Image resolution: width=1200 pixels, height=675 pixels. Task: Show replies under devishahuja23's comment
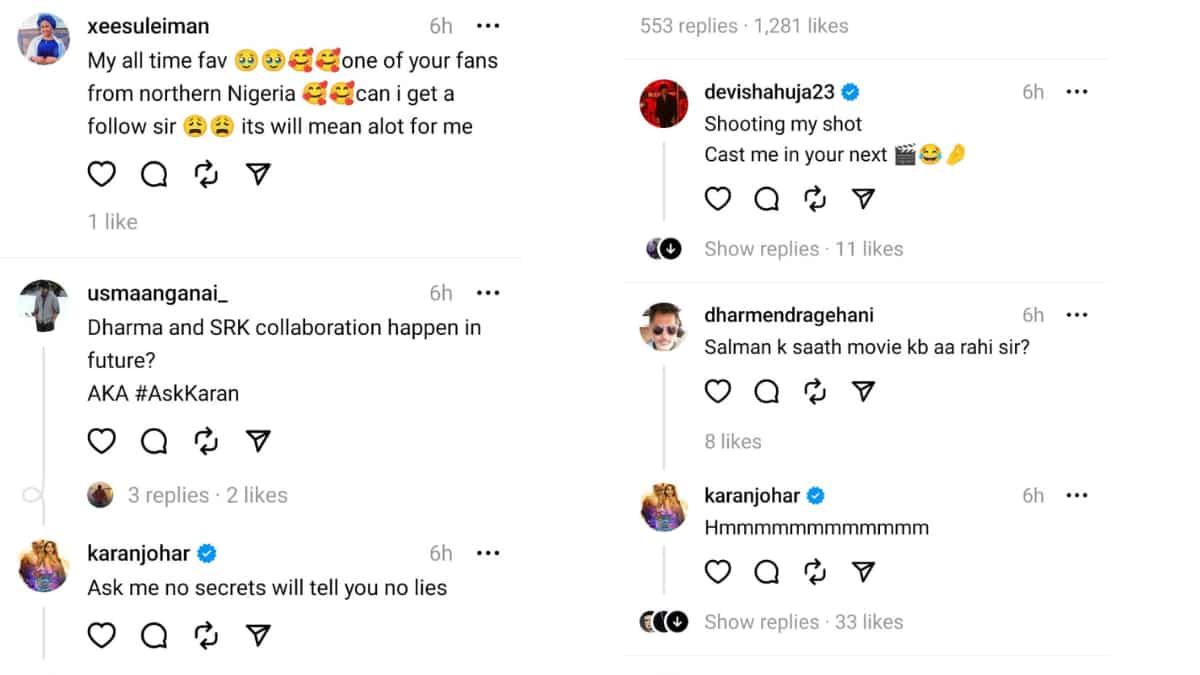click(x=761, y=249)
